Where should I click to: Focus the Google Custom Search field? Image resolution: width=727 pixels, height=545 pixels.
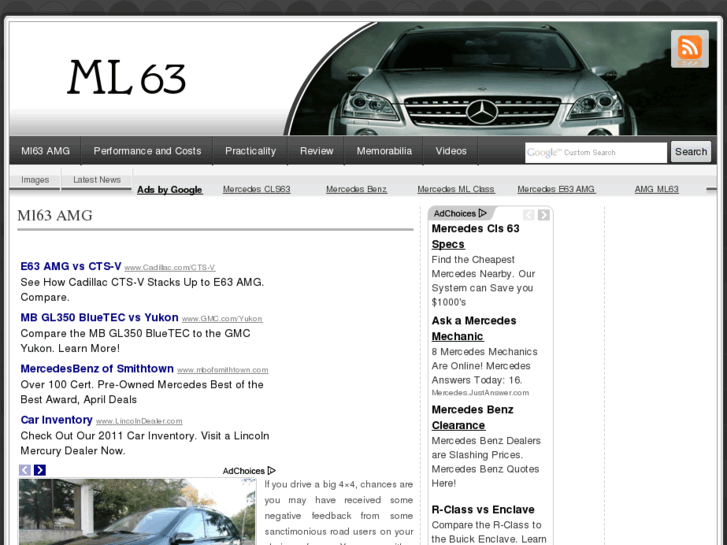point(596,152)
